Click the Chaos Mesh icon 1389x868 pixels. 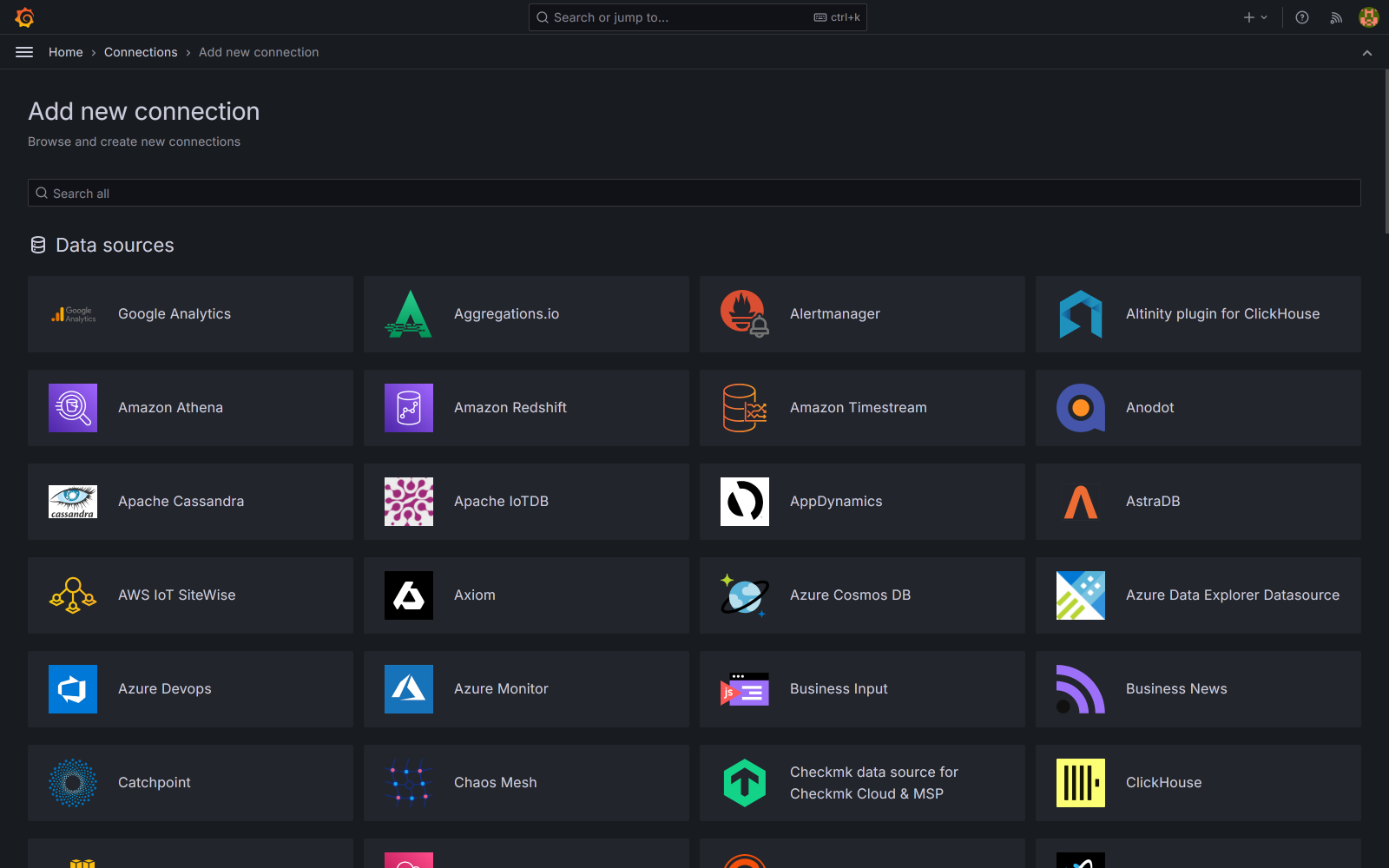coord(409,783)
